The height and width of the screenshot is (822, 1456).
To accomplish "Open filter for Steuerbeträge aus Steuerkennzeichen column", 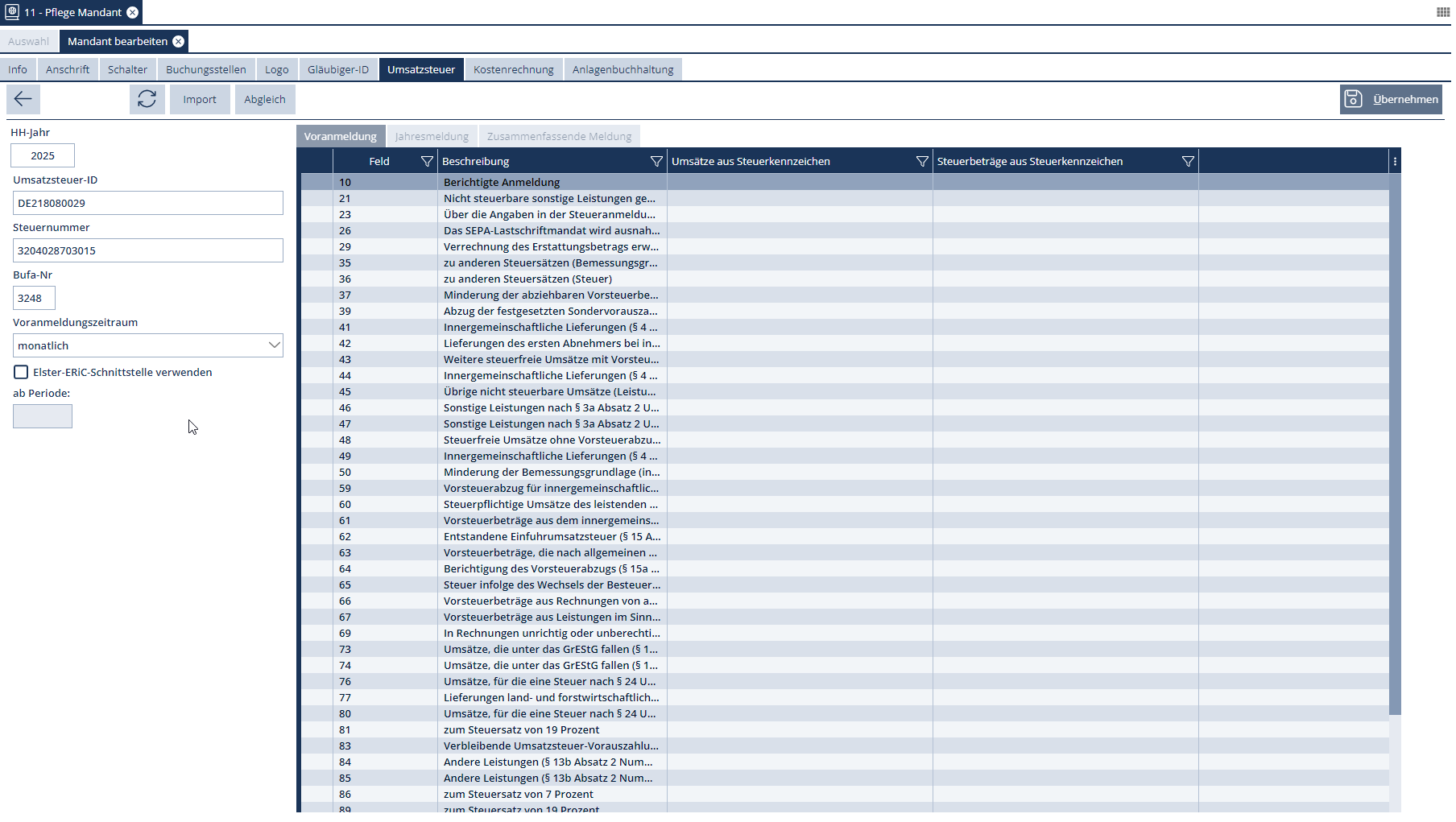I will click(1188, 162).
